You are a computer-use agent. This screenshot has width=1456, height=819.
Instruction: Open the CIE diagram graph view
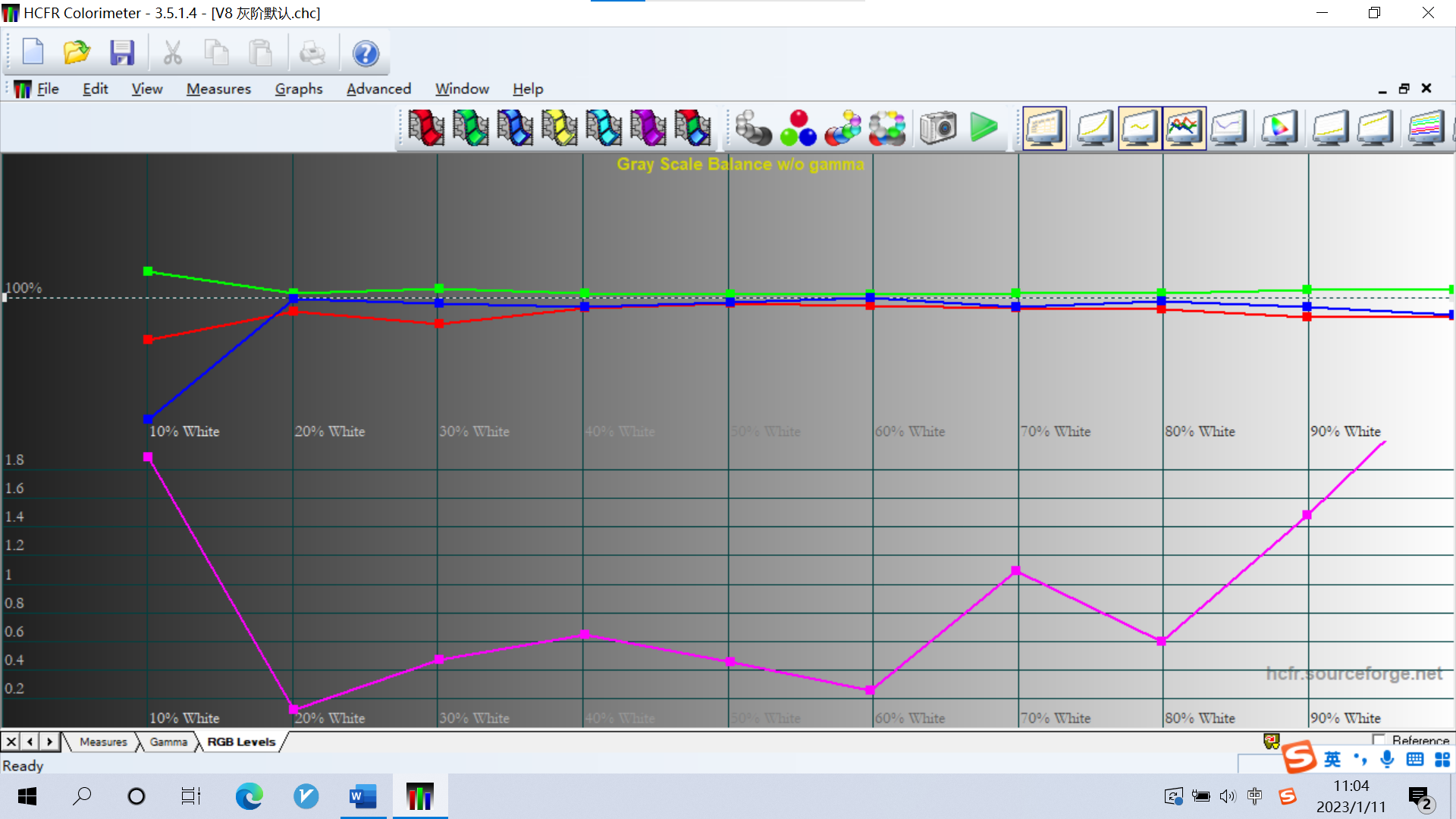(x=1279, y=128)
